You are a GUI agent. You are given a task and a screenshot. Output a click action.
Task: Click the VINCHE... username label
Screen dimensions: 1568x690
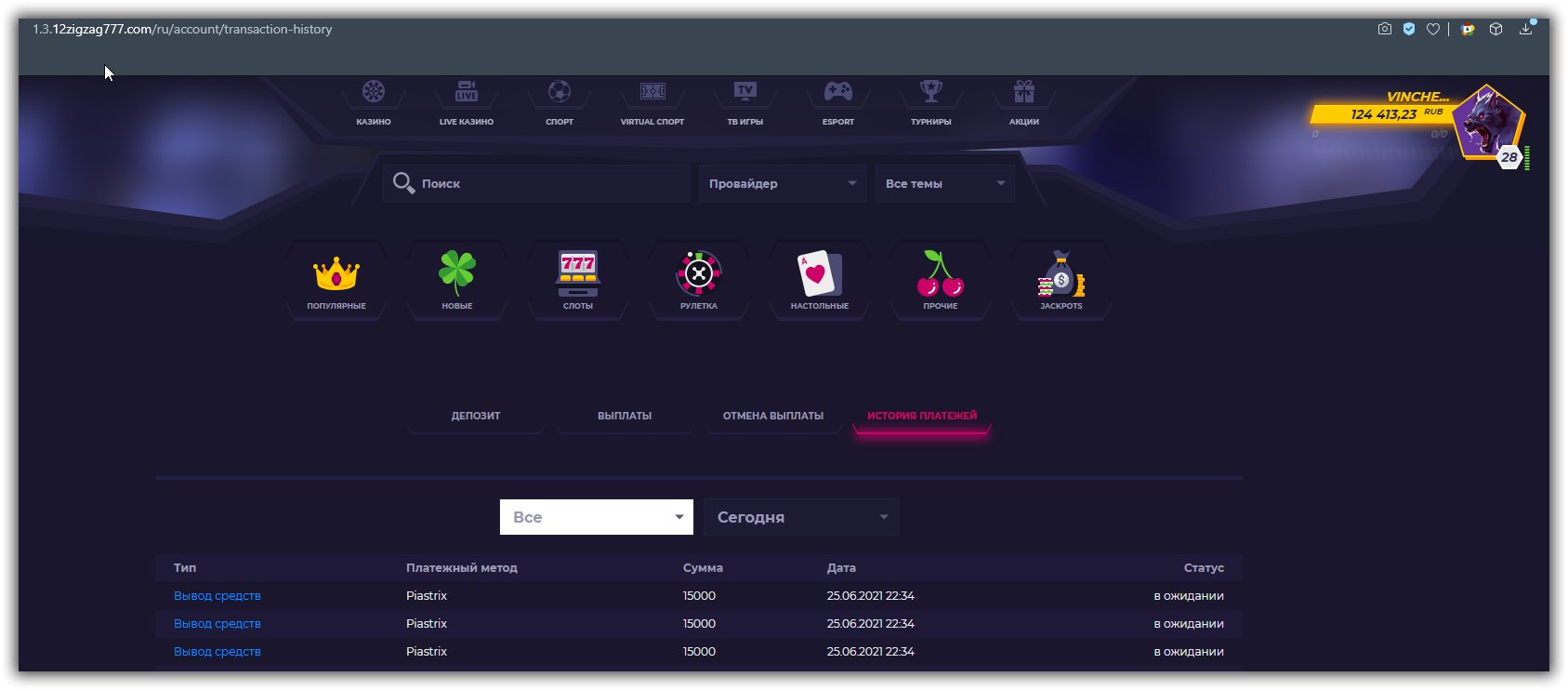pos(1417,97)
